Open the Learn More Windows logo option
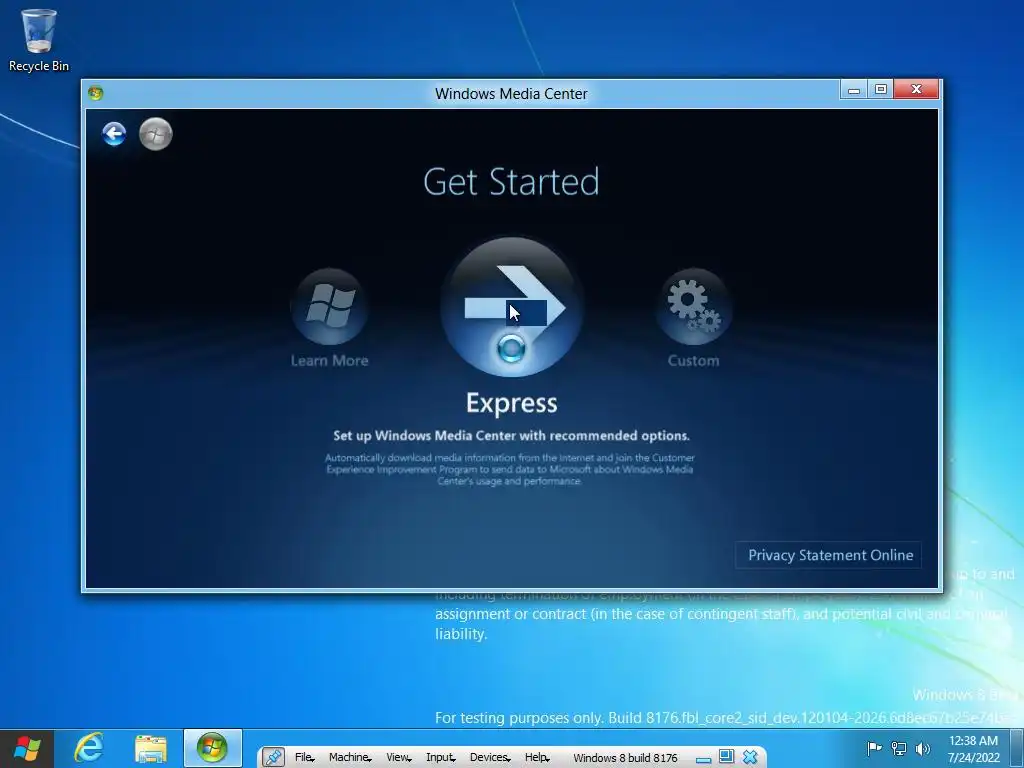 point(329,306)
